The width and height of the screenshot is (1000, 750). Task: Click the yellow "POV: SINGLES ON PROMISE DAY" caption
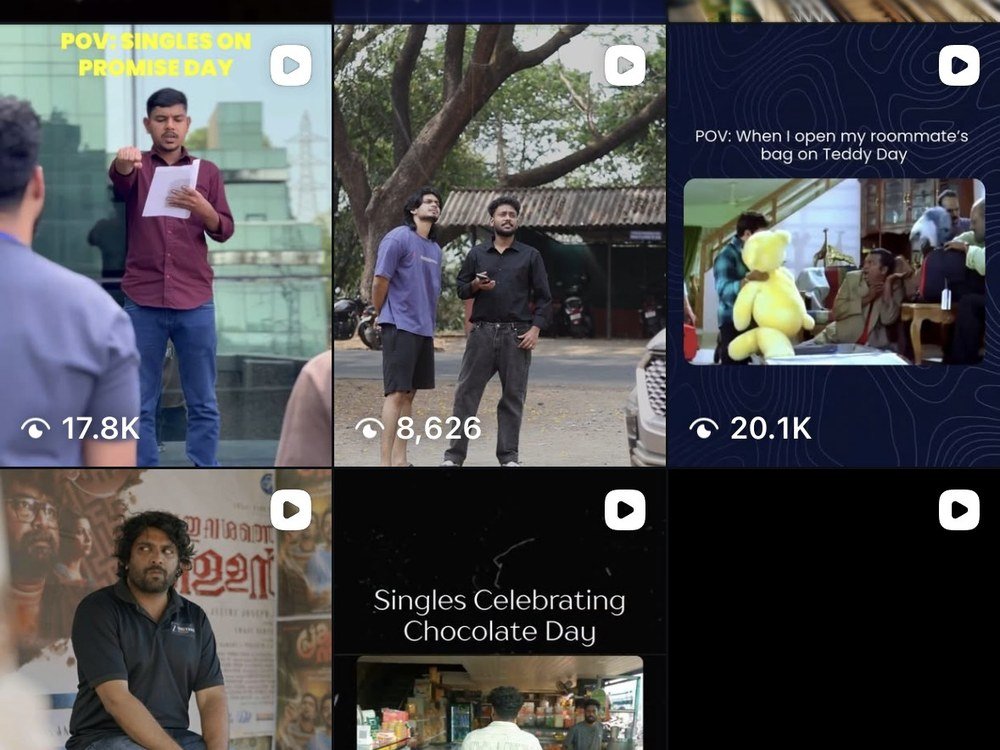[156, 54]
